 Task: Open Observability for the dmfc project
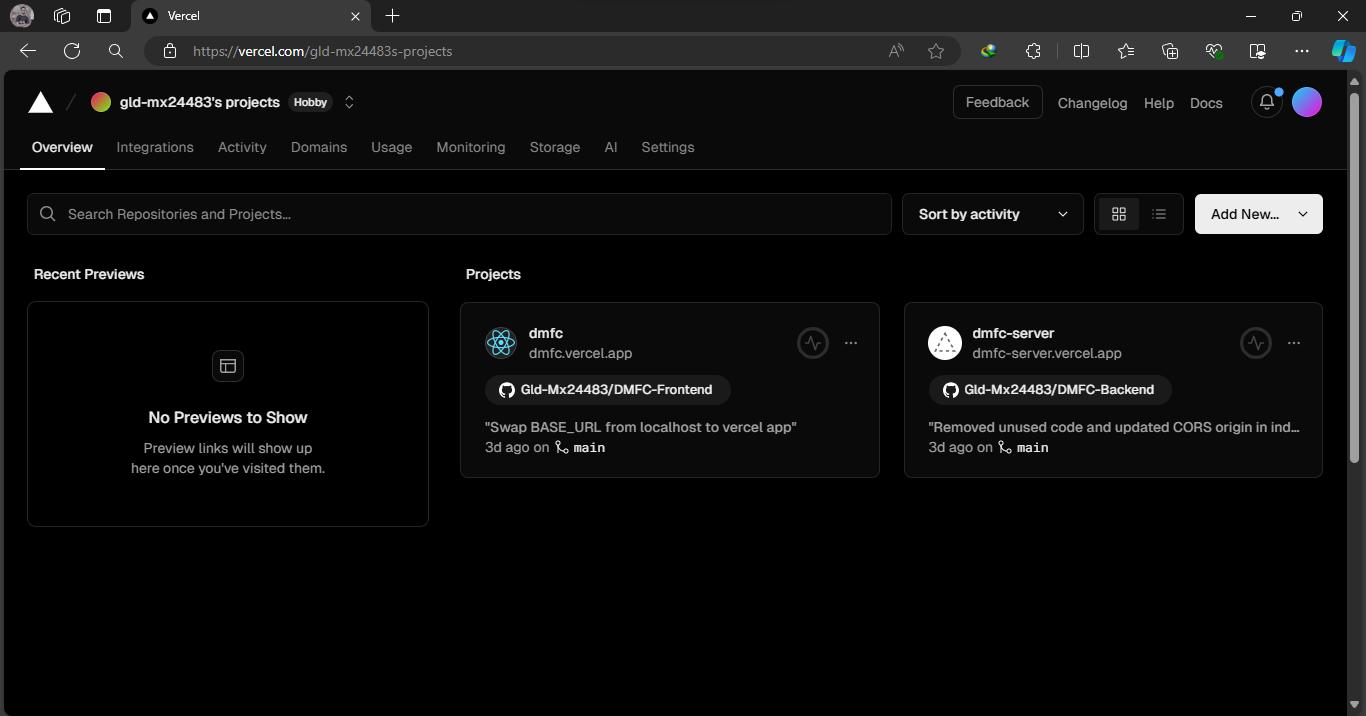813,342
